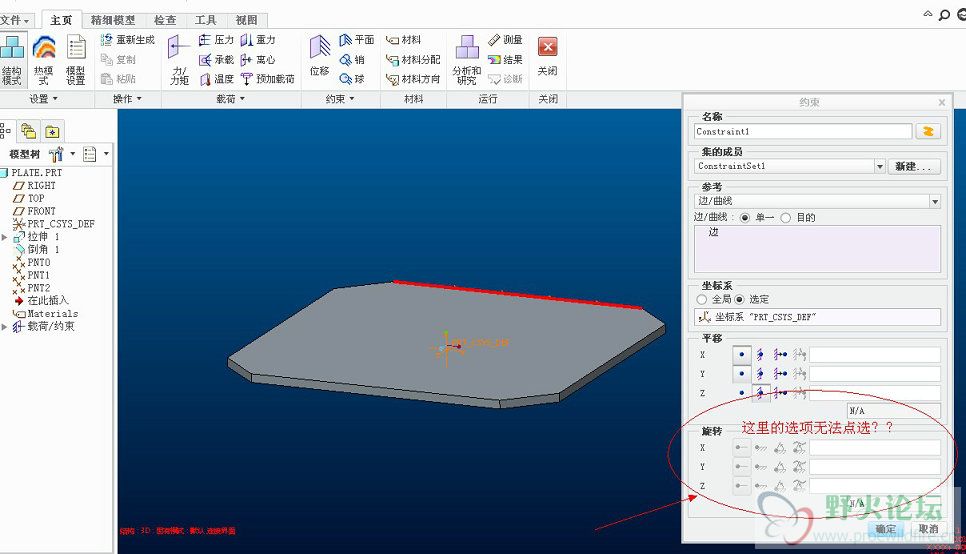Screen dimensions: 966x554
Task: Open 材料分配 material assignment
Action: [413, 60]
